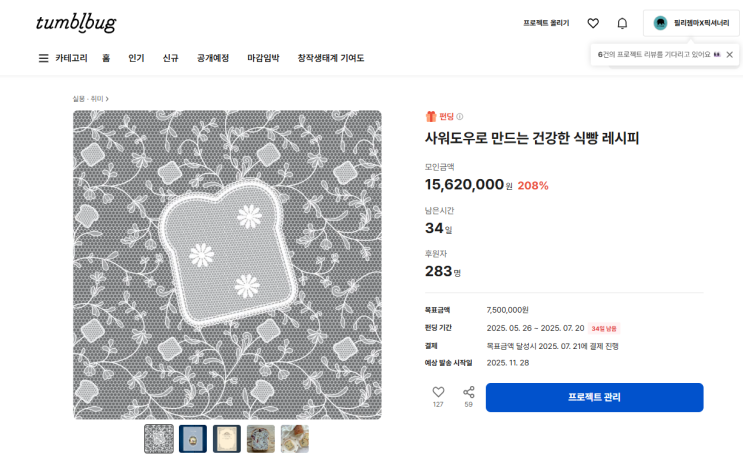This screenshot has height=471, width=743.
Task: Click the tumblbug logo
Action: click(76, 22)
